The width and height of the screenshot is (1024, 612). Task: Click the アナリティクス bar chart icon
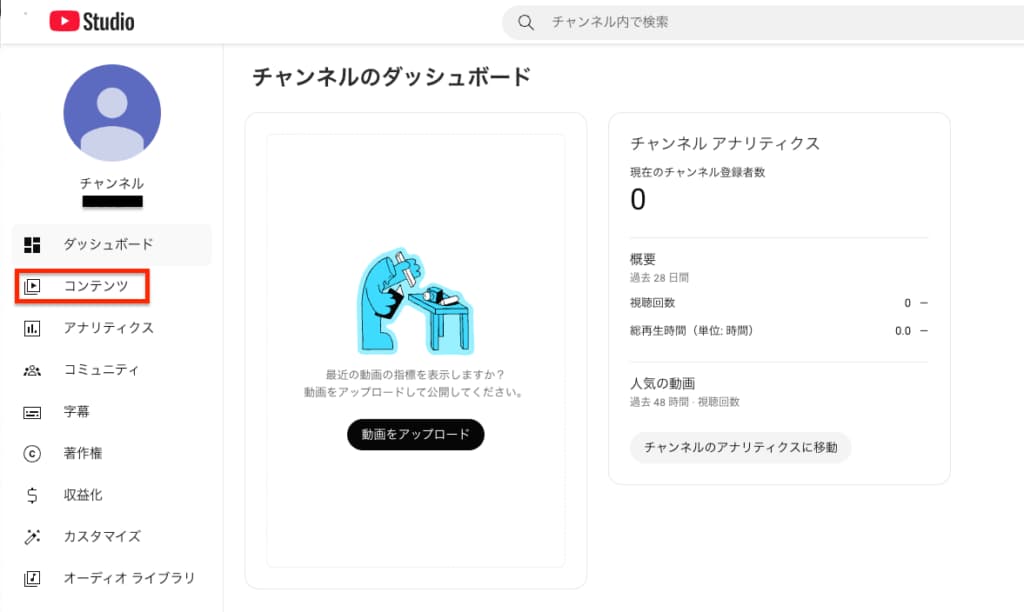point(32,328)
